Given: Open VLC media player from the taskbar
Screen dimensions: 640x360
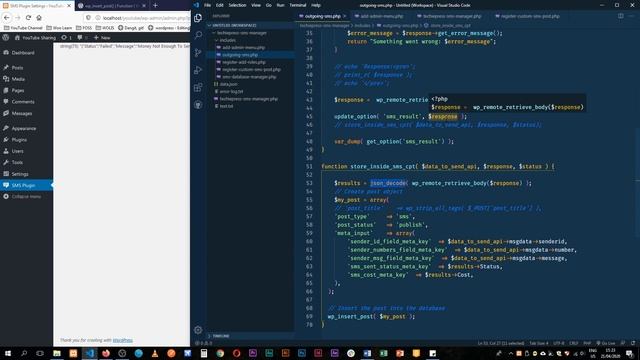Looking at the screenshot, I should coord(155,353).
